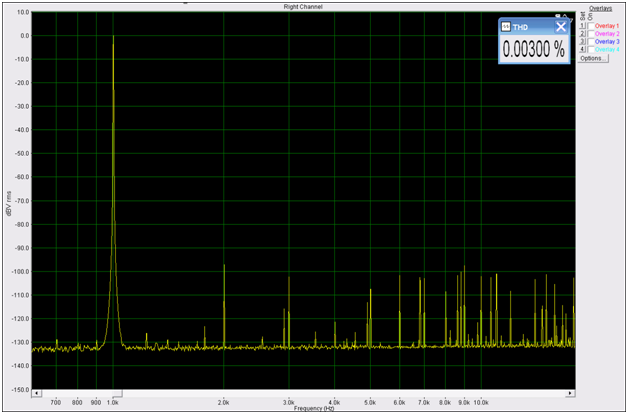Viewport: 628px width, 414px height.
Task: Click the -100.0 dBV axis label
Action: 22,271
